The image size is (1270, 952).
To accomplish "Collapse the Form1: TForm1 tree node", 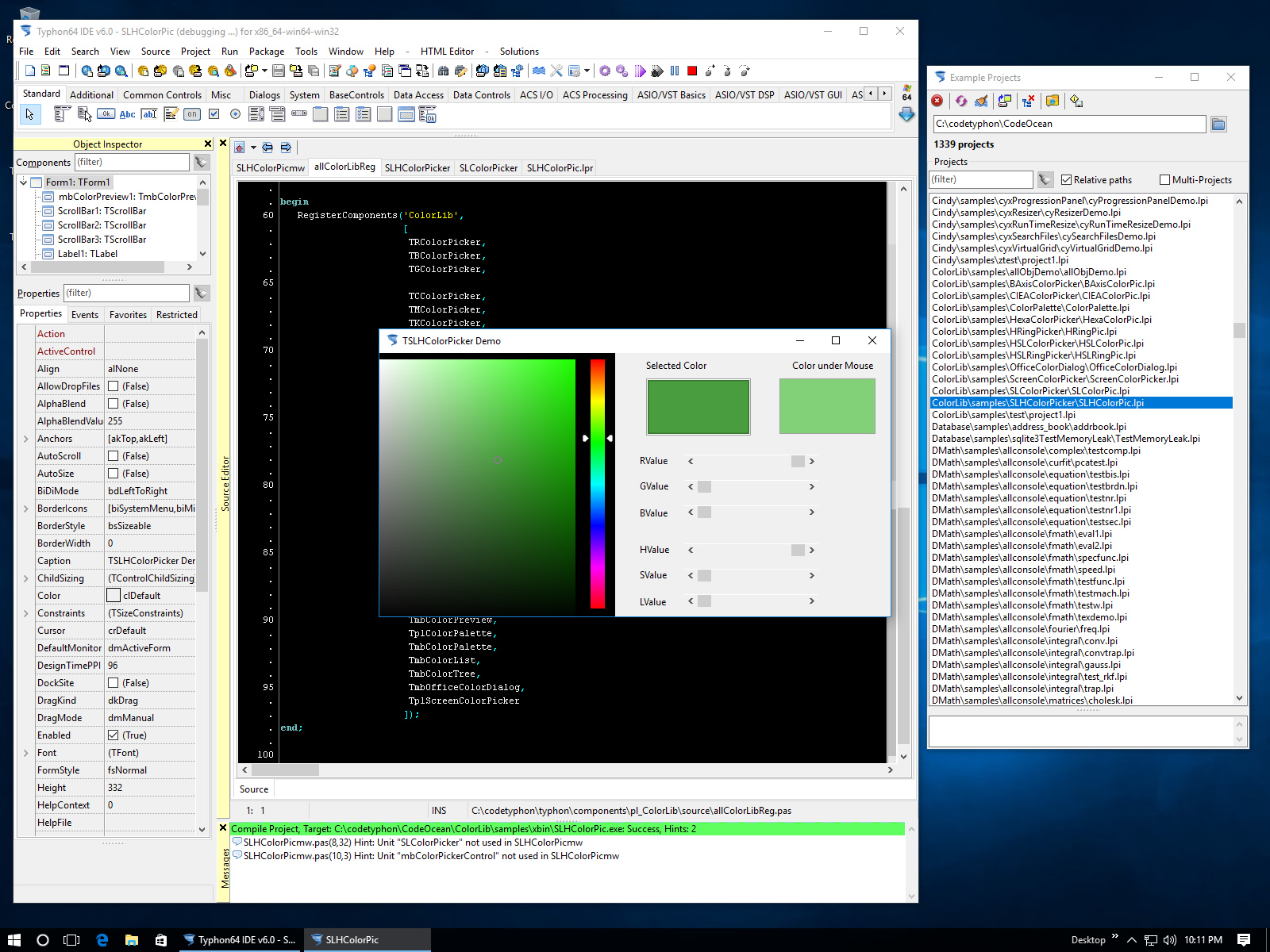I will pos(24,182).
